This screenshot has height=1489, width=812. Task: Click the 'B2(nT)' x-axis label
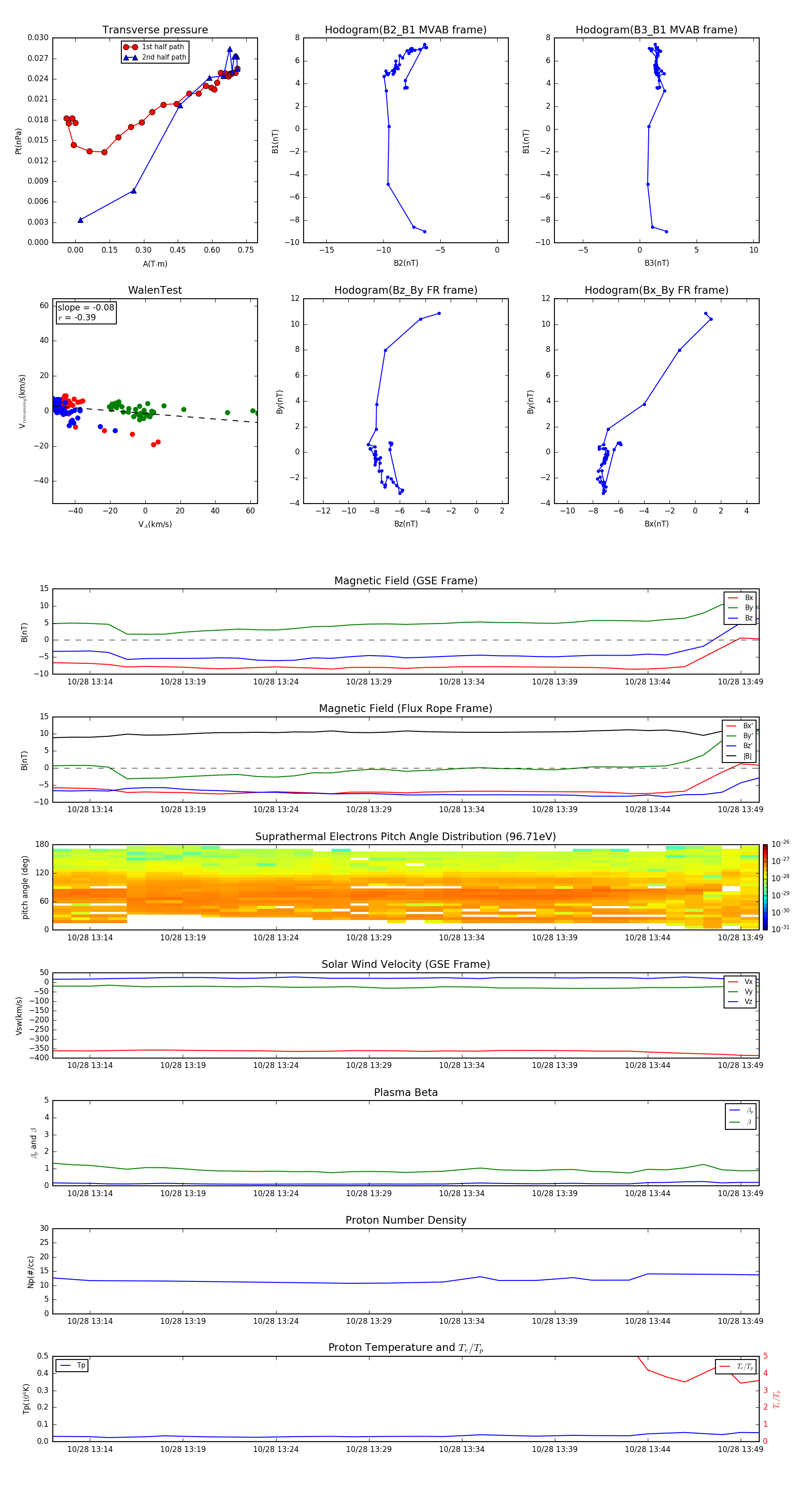click(406, 263)
